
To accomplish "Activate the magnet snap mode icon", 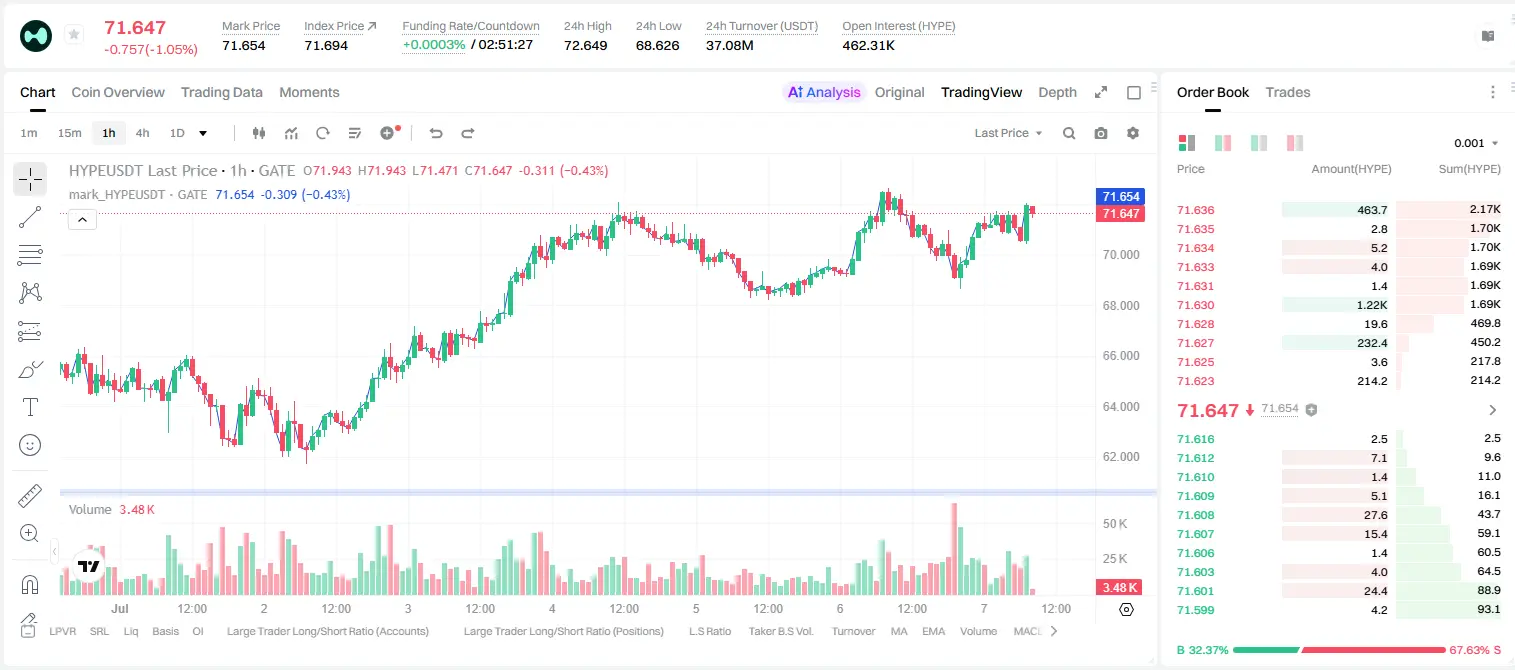I will coord(30,584).
